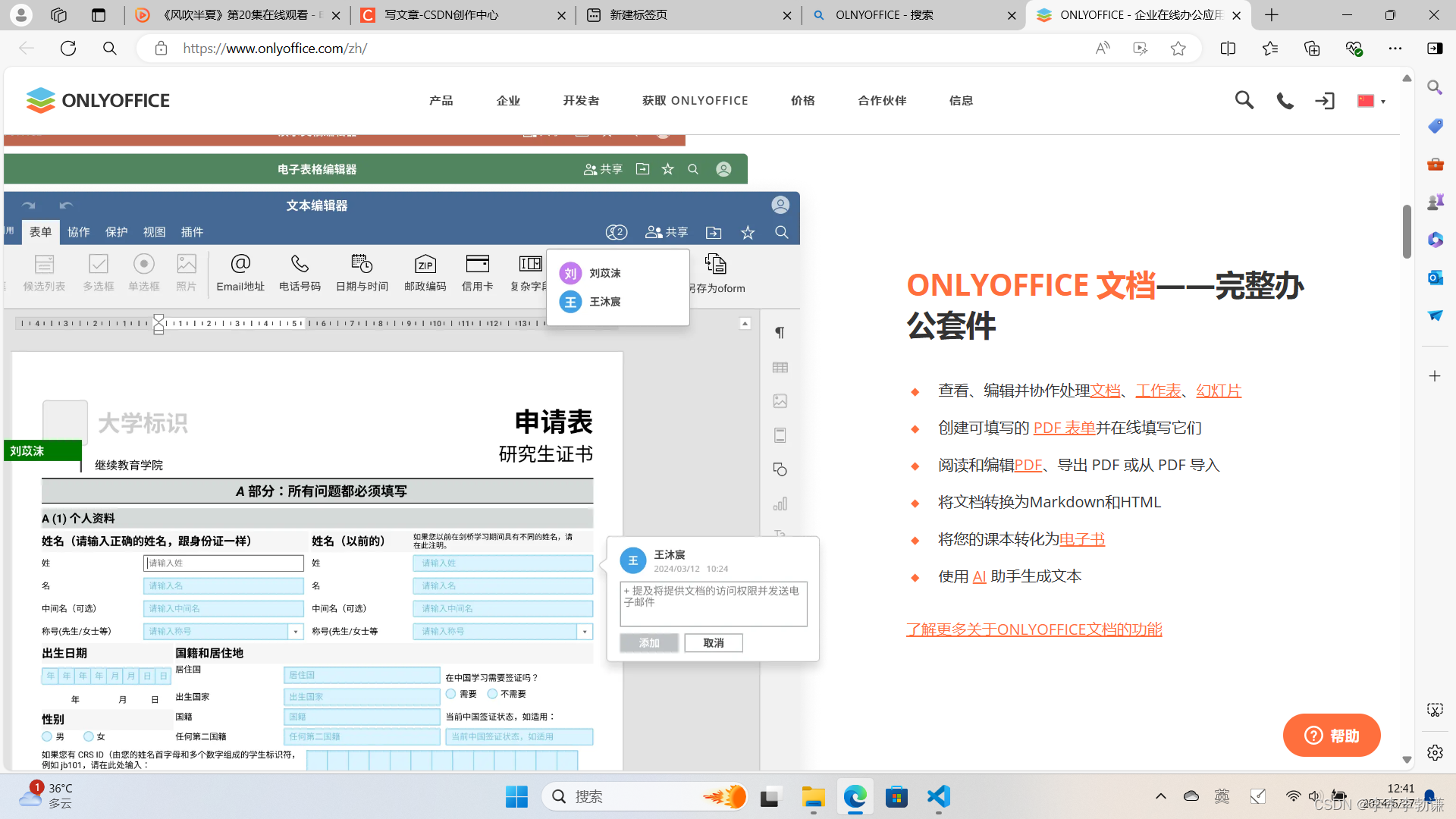1456x819 pixels.
Task: Open the site search magnifier icon
Action: (x=1244, y=100)
